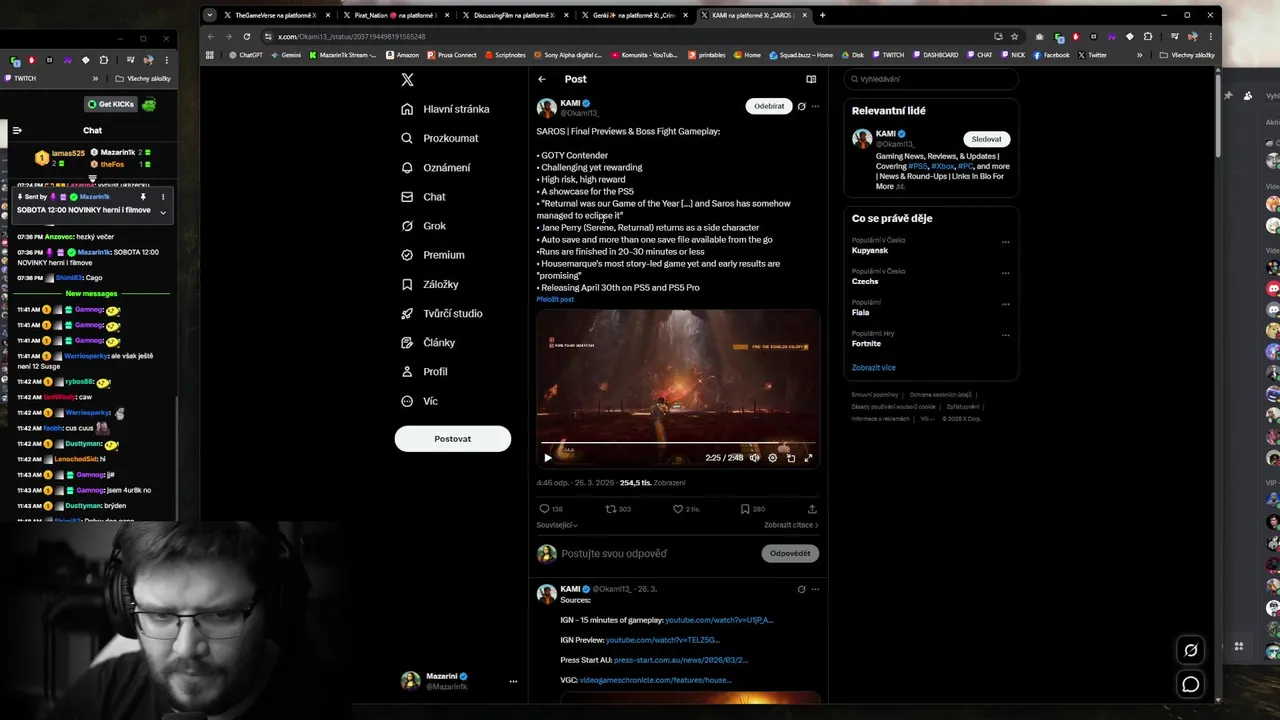Viewport: 1280px width, 720px height.
Task: Click the back arrow next to Post
Action: (542, 79)
